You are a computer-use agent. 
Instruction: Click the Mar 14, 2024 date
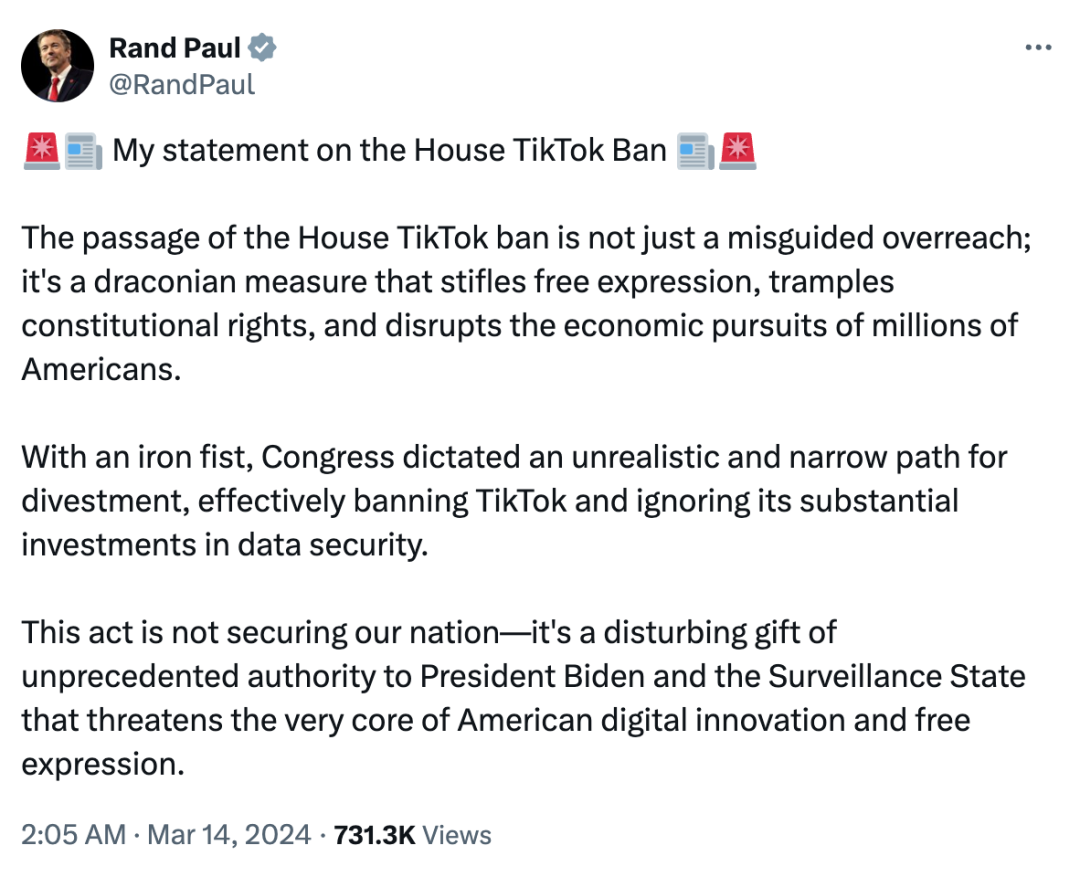(x=229, y=834)
